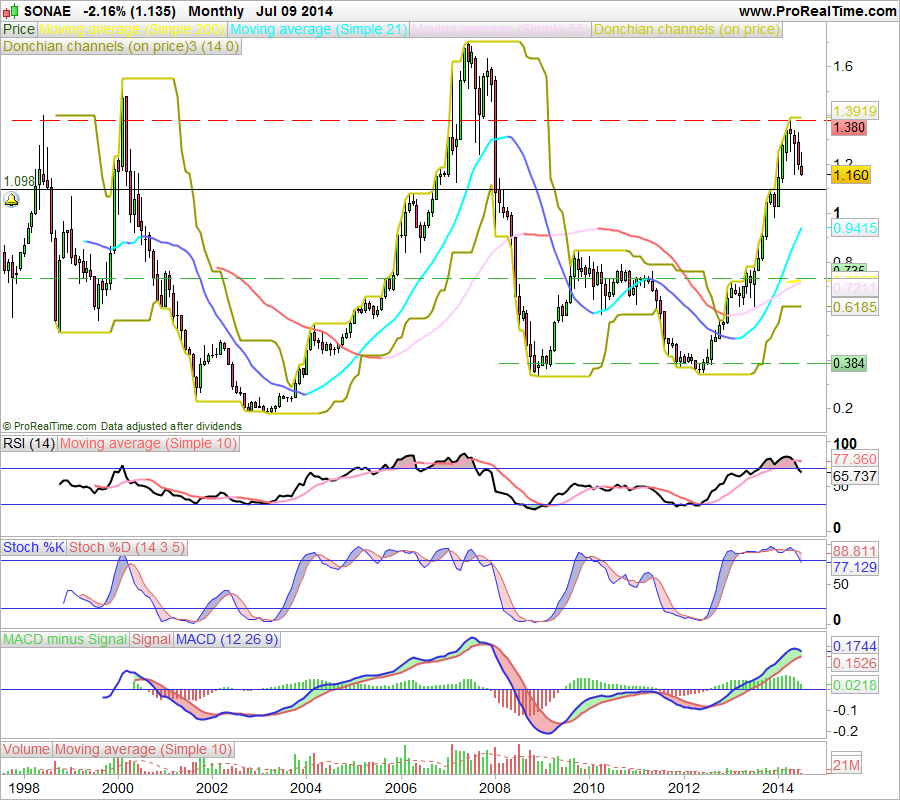Image resolution: width=900 pixels, height=800 pixels.
Task: Click the 2004 year label on time axis
Action: pos(305,789)
